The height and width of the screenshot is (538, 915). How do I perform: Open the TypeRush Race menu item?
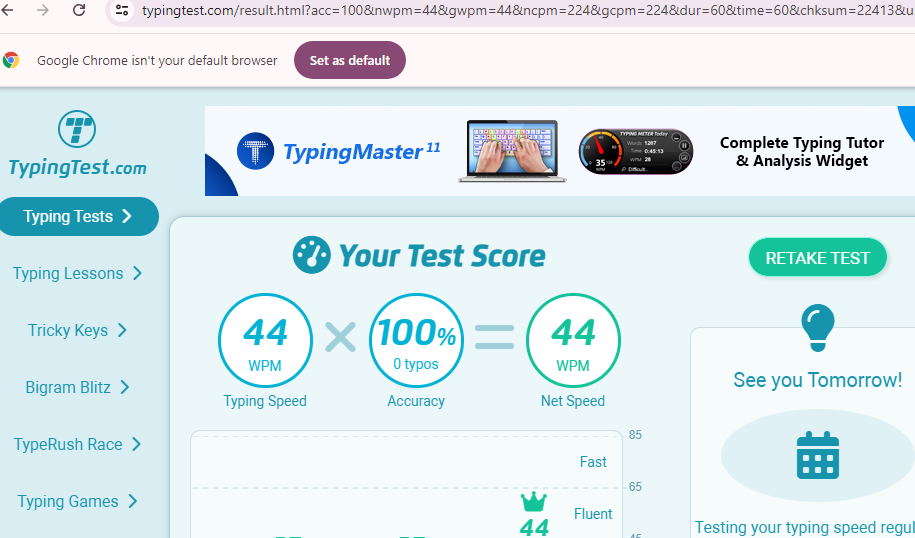click(x=68, y=444)
